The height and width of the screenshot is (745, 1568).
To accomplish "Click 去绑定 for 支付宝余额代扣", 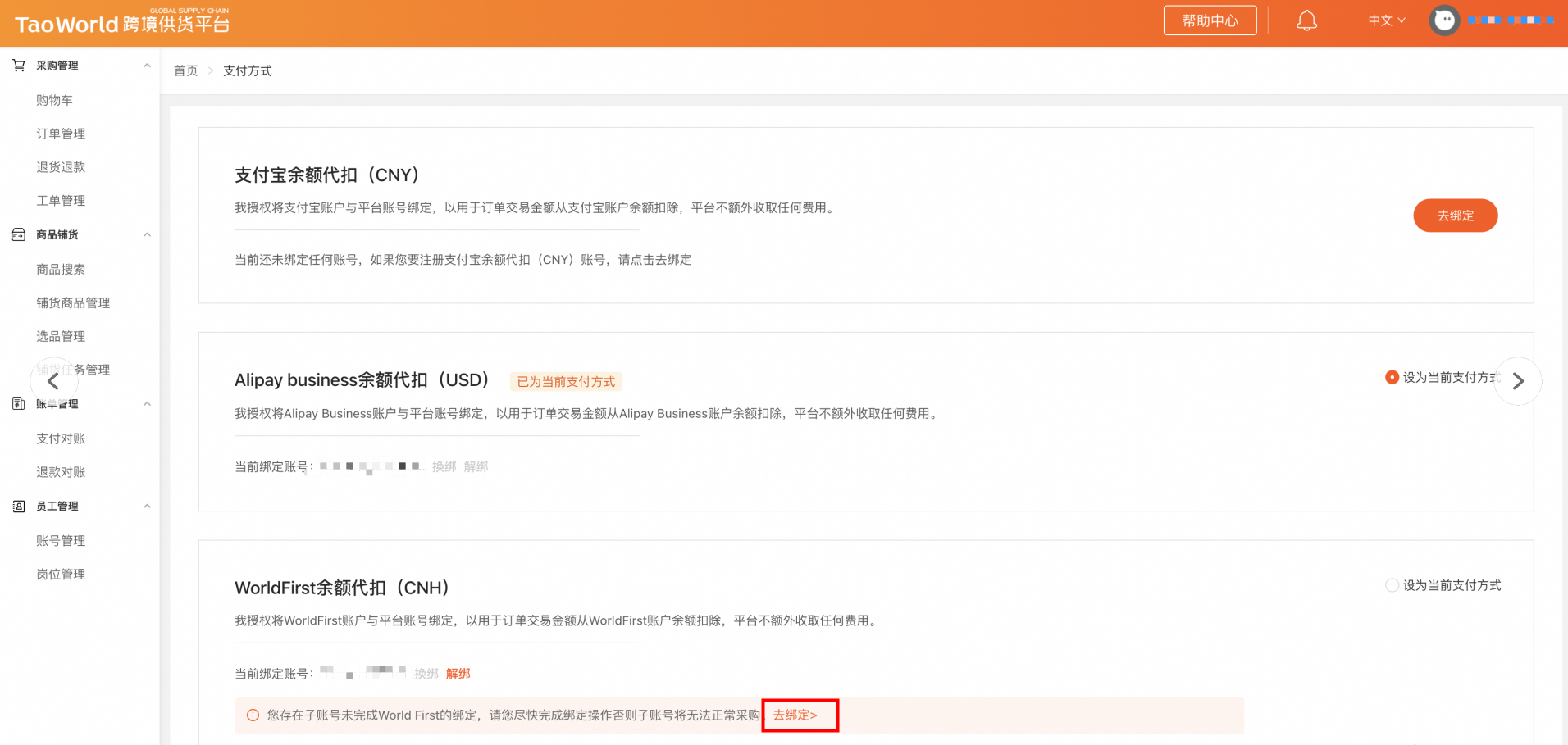I will pyautogui.click(x=1455, y=216).
